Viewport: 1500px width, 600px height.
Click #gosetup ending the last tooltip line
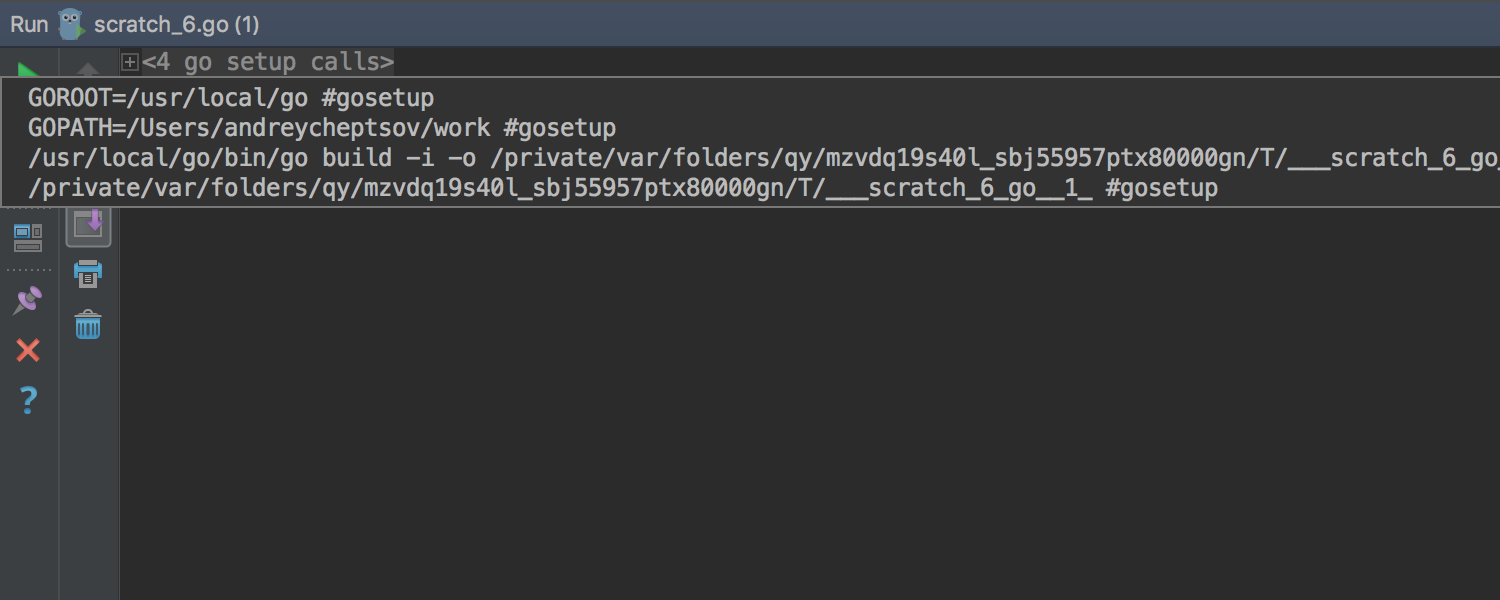(x=1161, y=188)
